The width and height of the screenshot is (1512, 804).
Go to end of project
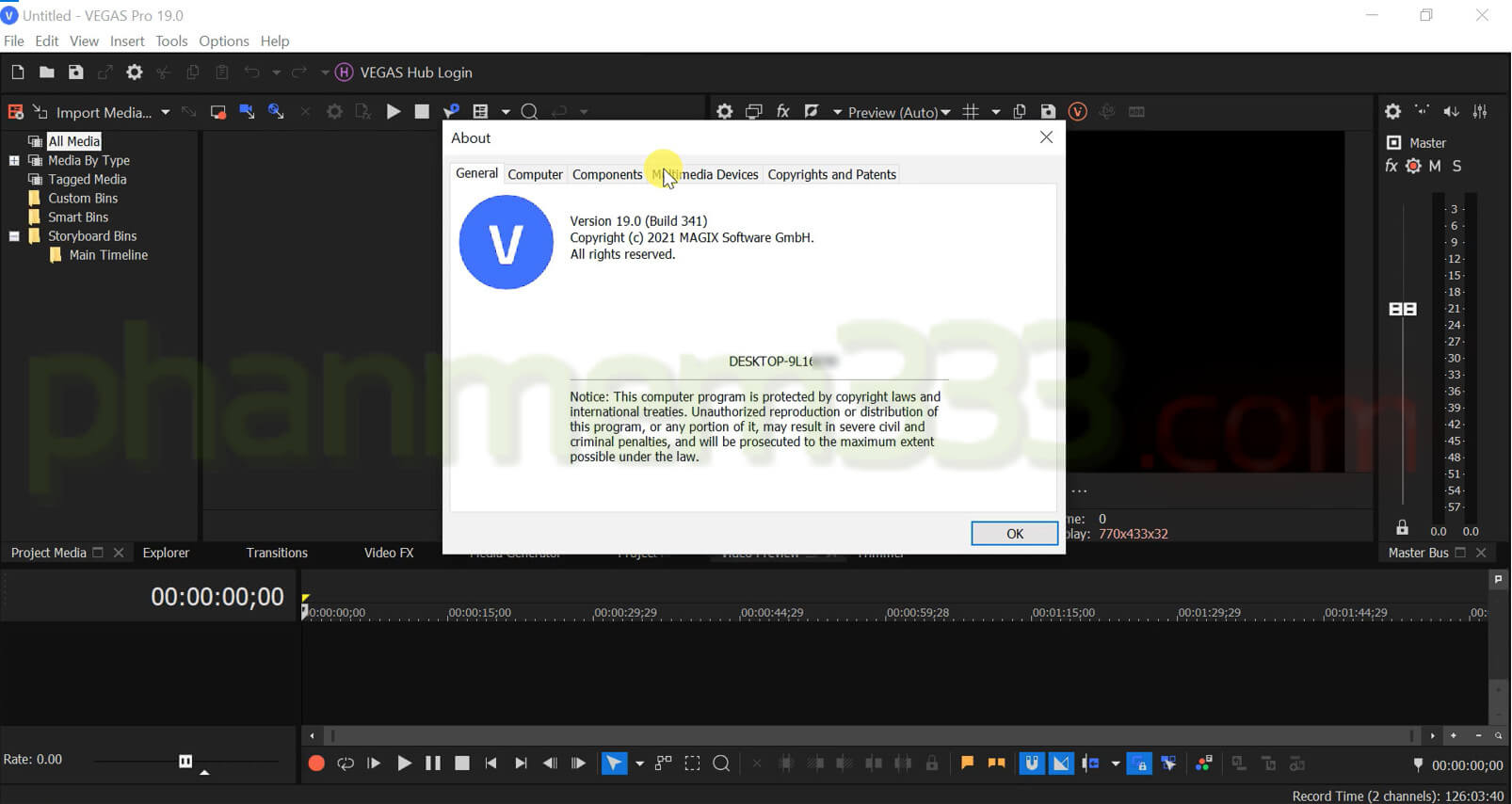point(521,764)
